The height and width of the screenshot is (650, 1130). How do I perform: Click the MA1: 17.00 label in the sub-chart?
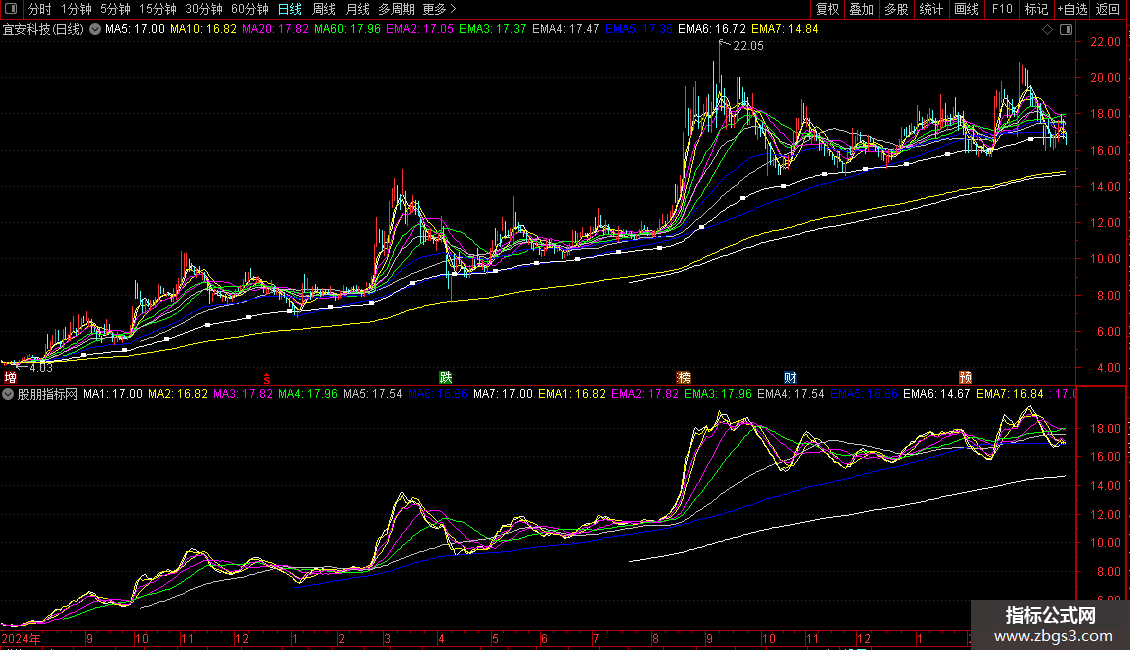[112, 394]
